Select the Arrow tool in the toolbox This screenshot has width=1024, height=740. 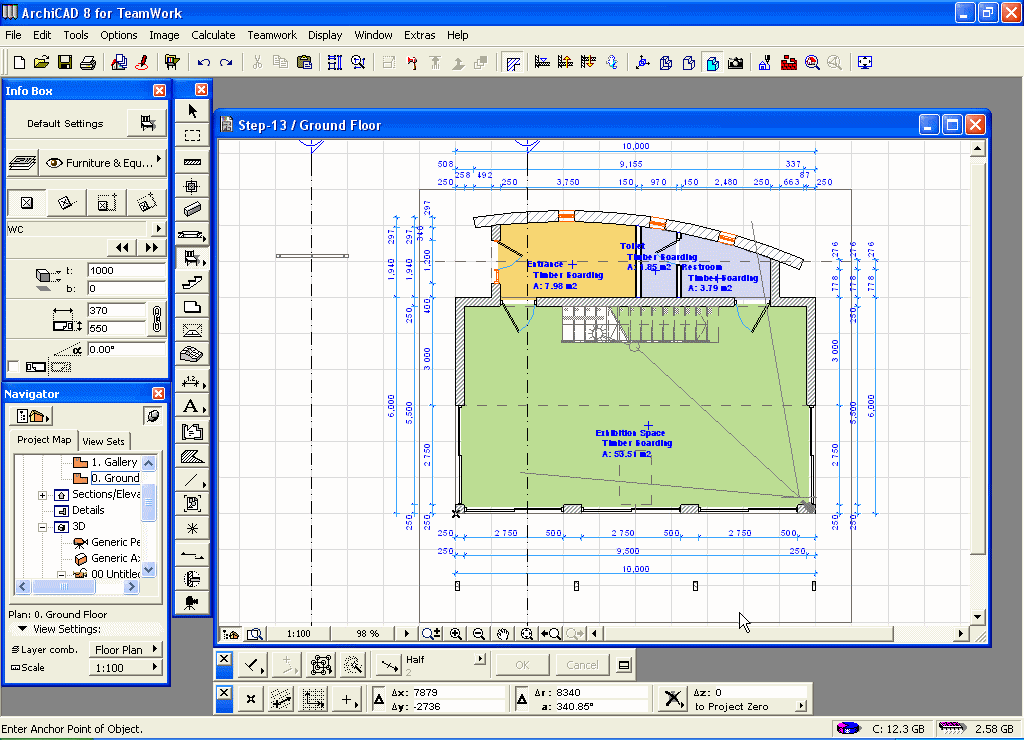pyautogui.click(x=192, y=111)
